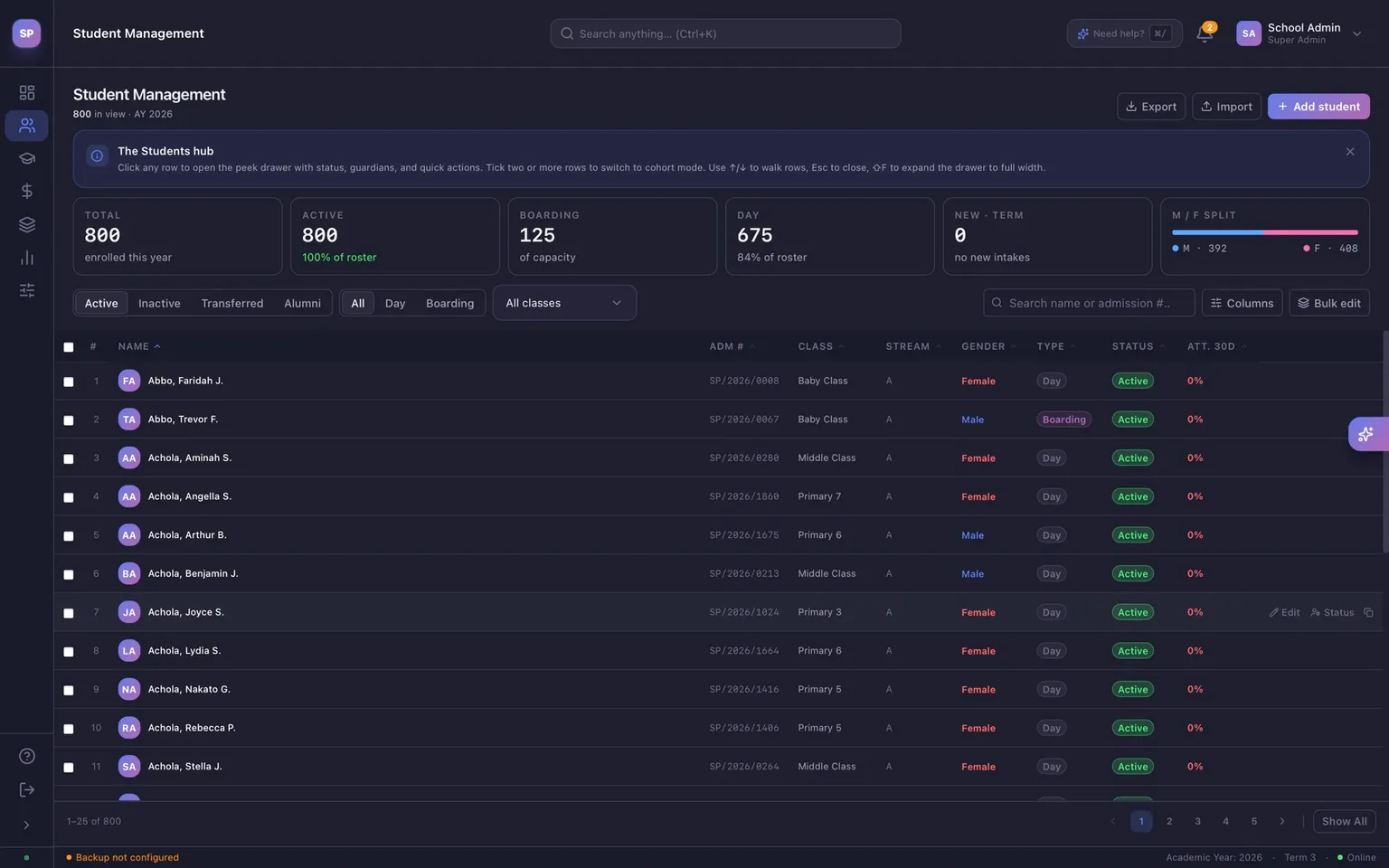Image resolution: width=1389 pixels, height=868 pixels.
Task: Select the checkbox for Achola, Arthur B.
Action: 69,536
